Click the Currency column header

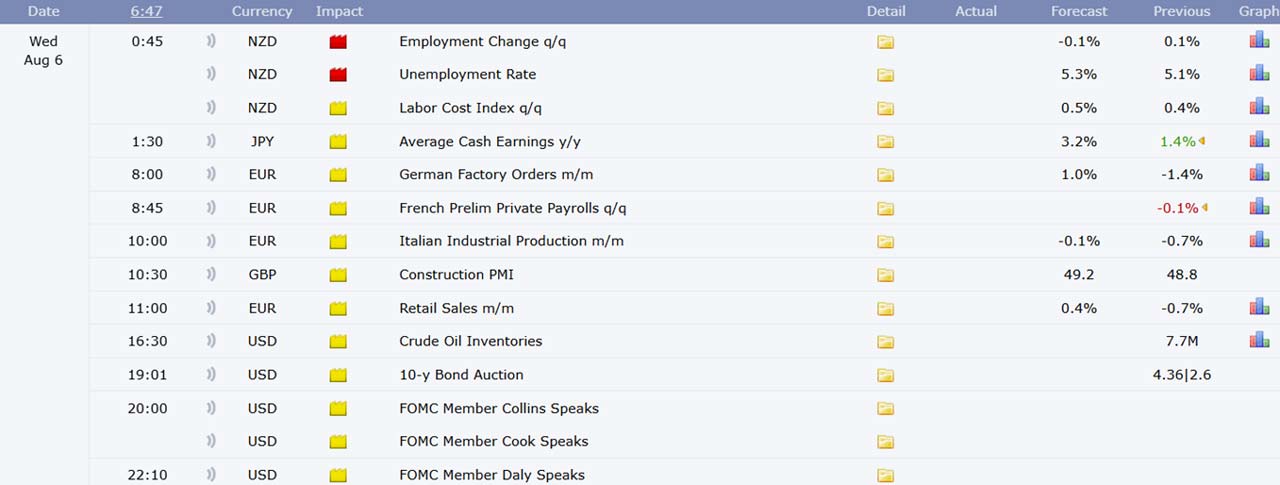tap(262, 11)
